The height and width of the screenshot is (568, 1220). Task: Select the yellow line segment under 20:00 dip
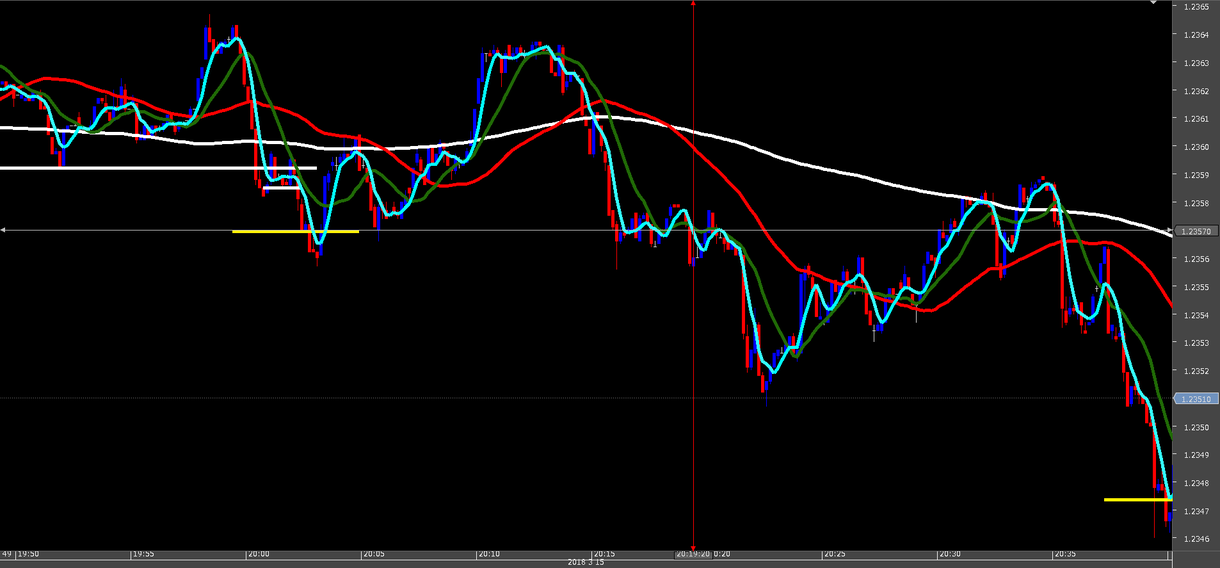point(295,231)
